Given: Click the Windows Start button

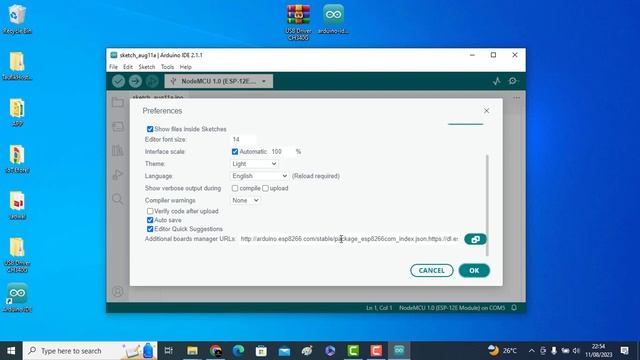Looking at the screenshot, I should click(x=11, y=351).
